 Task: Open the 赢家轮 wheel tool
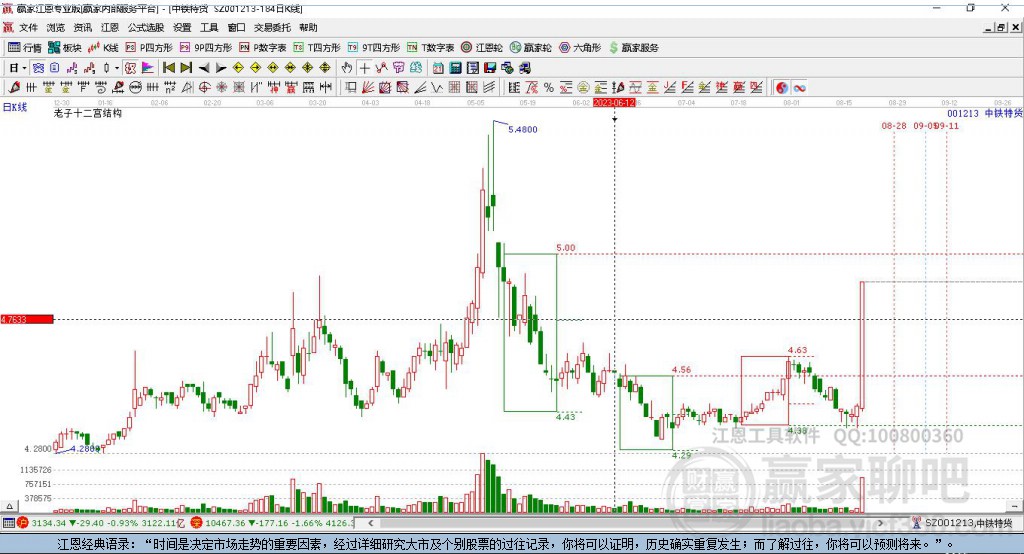[x=530, y=48]
